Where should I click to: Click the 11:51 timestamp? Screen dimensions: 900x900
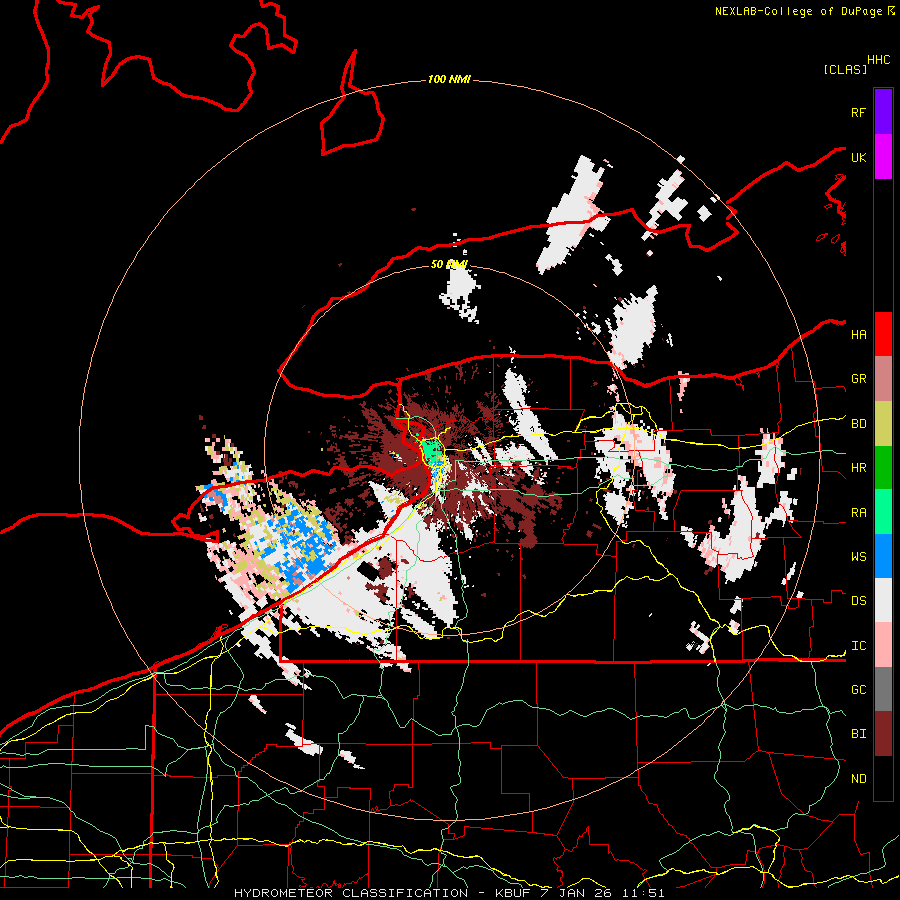[642, 893]
